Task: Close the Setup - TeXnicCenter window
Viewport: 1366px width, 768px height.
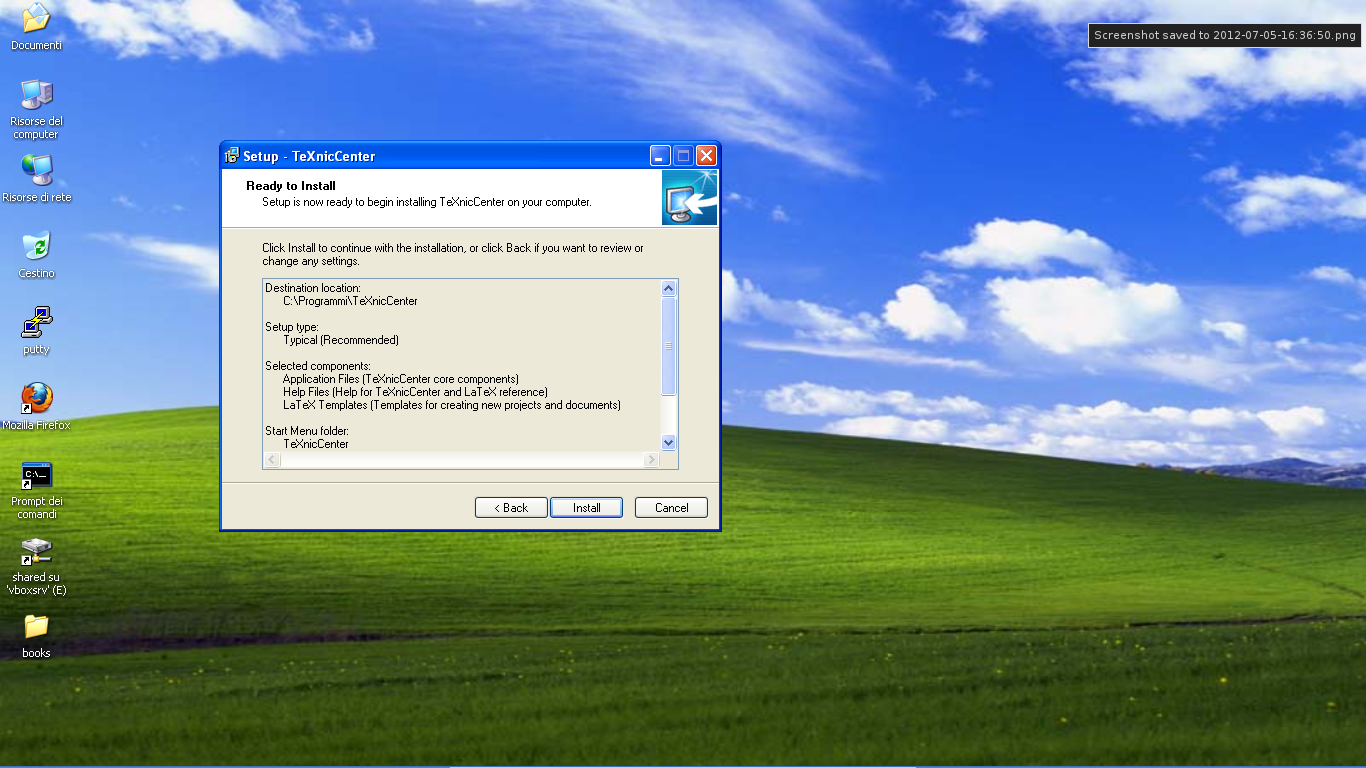Action: tap(706, 155)
